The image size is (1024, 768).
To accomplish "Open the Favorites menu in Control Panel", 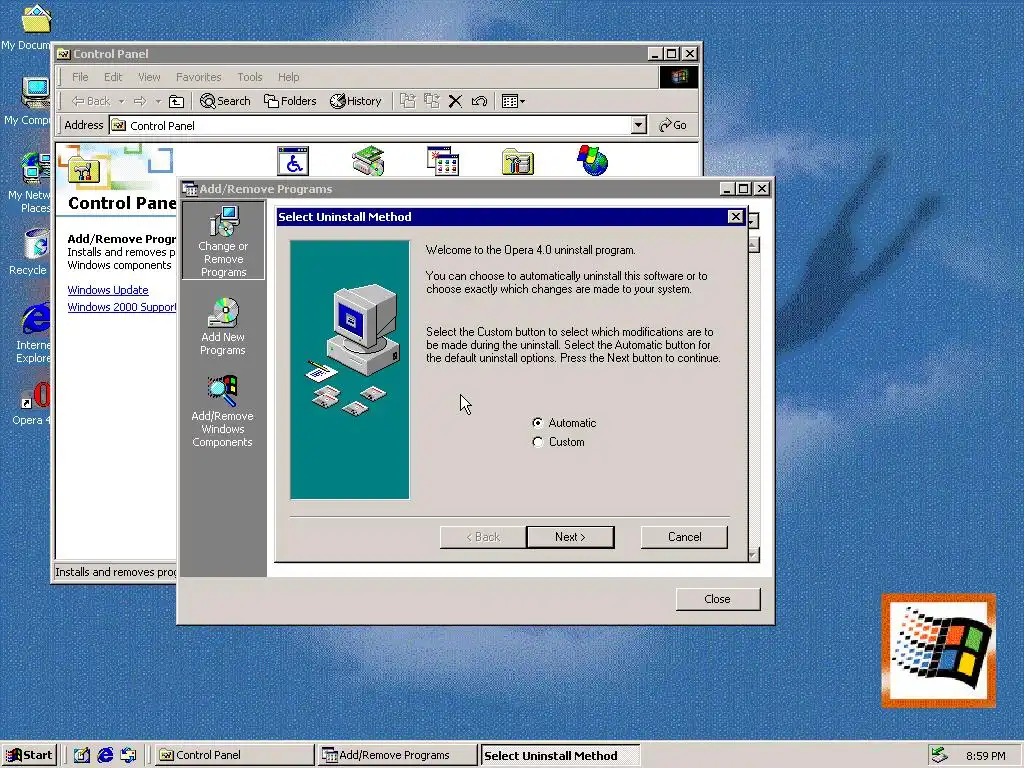I will coord(199,77).
